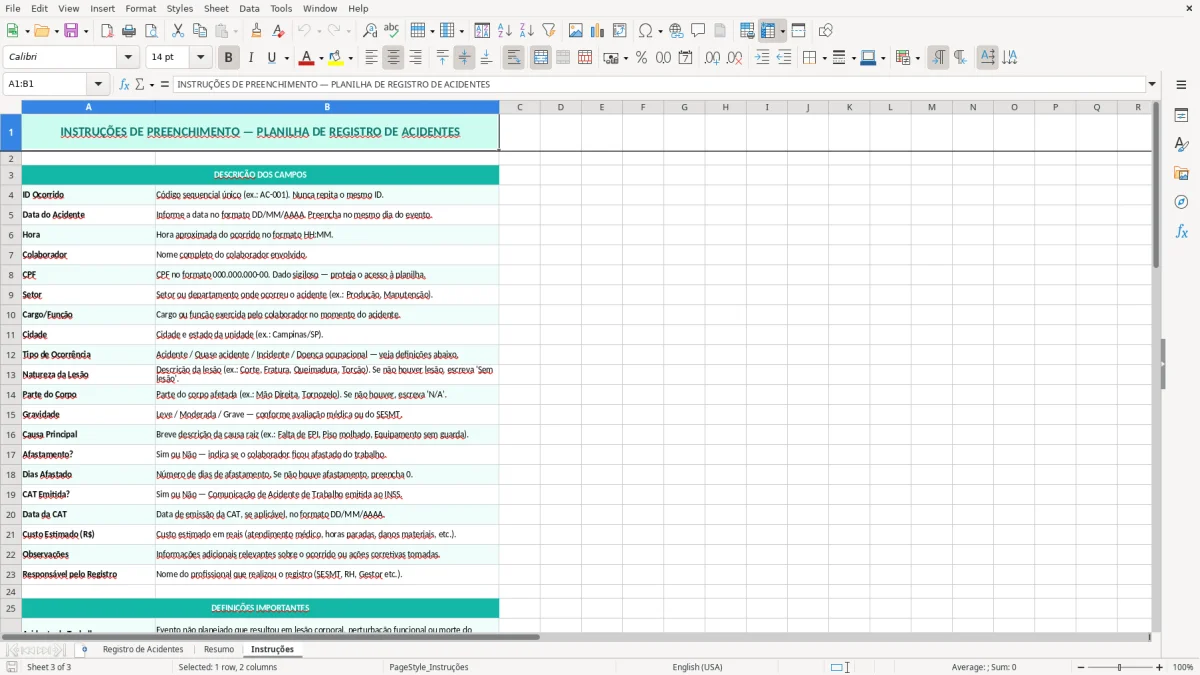Screen dimensions: 1200x675
Task: Open the Font Name dropdown
Action: pyautogui.click(x=130, y=58)
